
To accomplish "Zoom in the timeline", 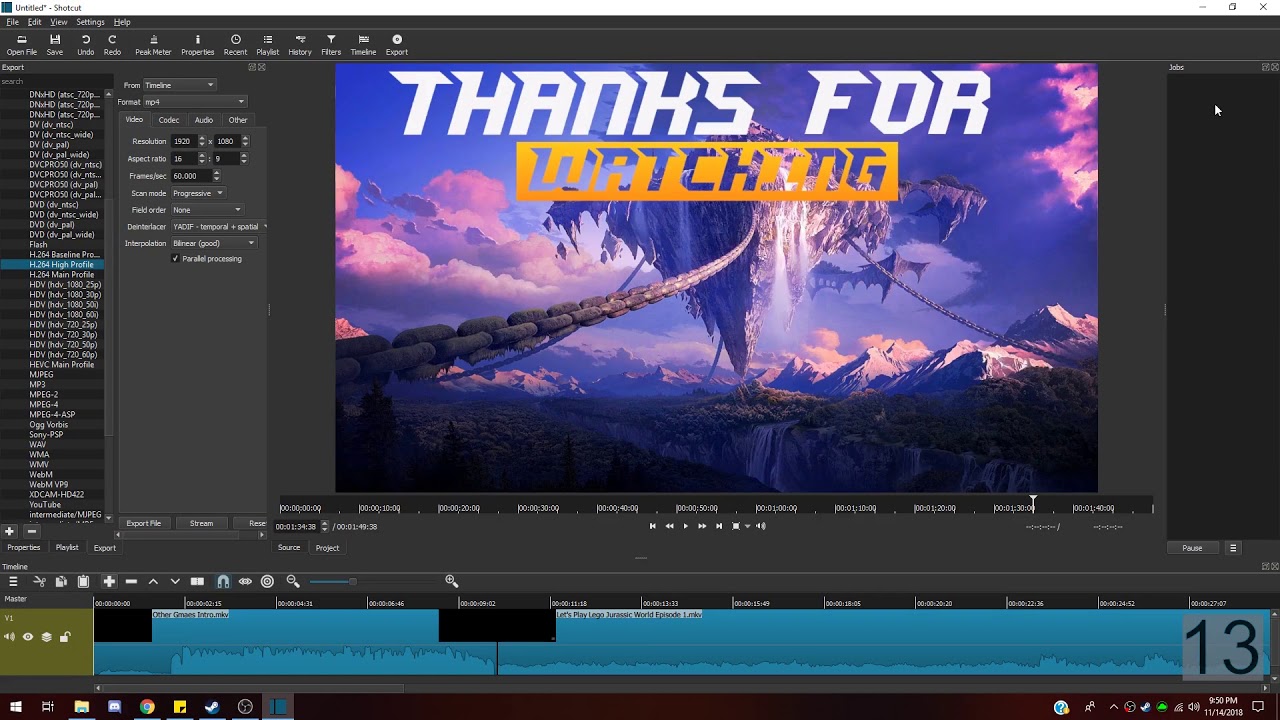I will [451, 581].
